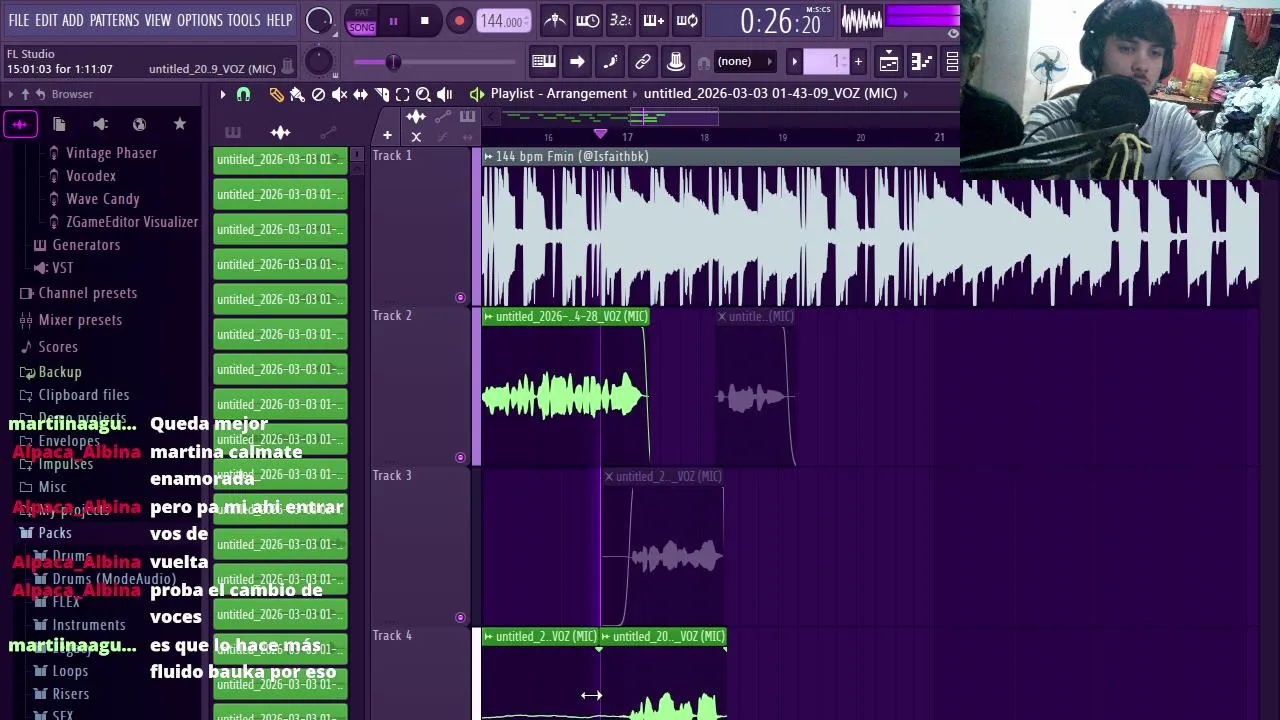Select the Slice tool in playlist
The height and width of the screenshot is (720, 1280).
click(381, 94)
